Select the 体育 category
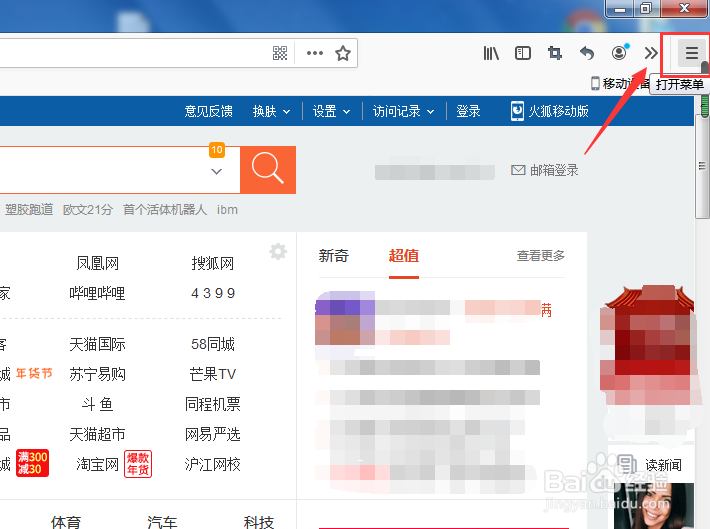Viewport: 710px width, 529px height. [66, 522]
